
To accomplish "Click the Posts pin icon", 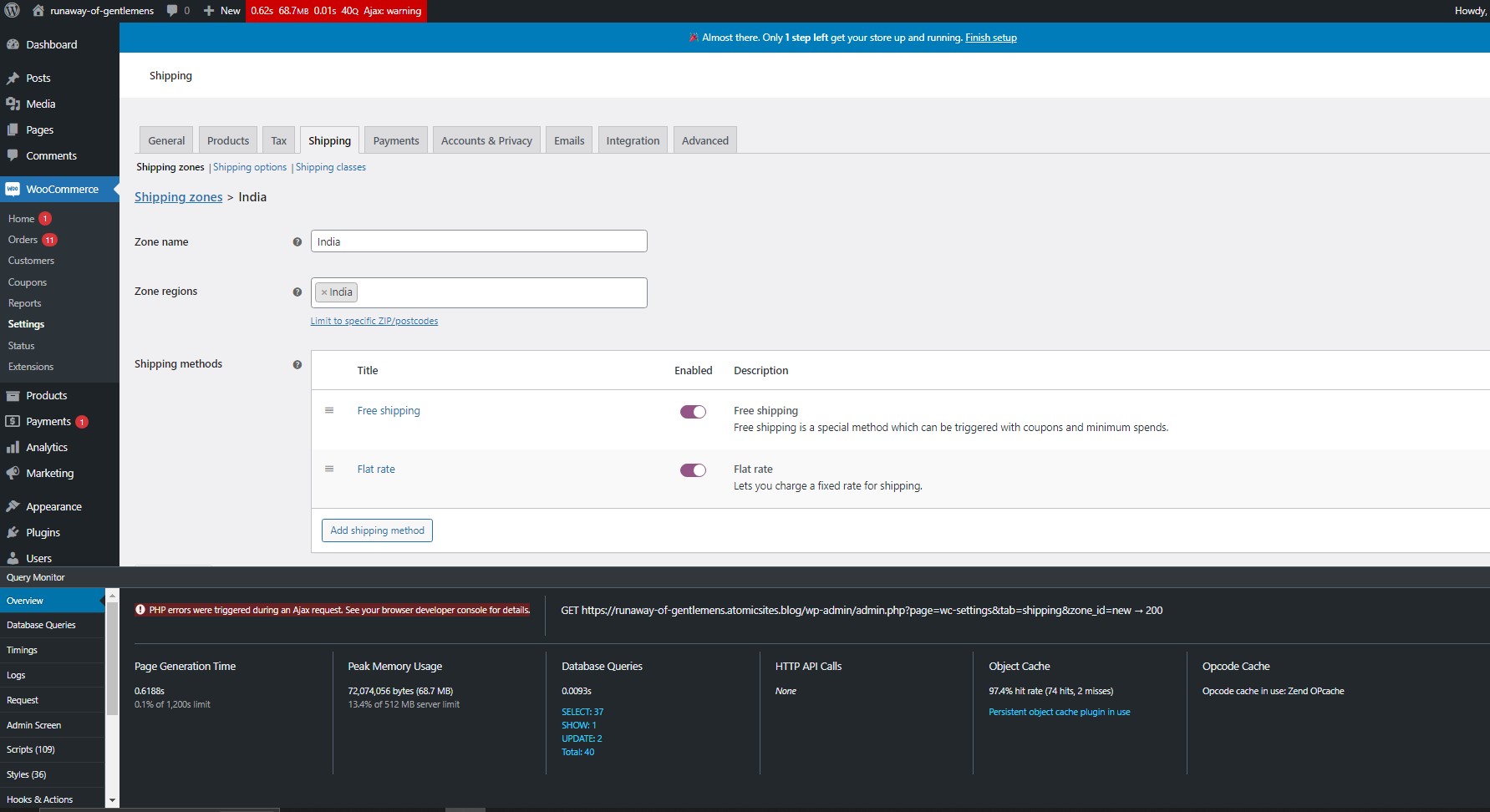I will coord(13,78).
